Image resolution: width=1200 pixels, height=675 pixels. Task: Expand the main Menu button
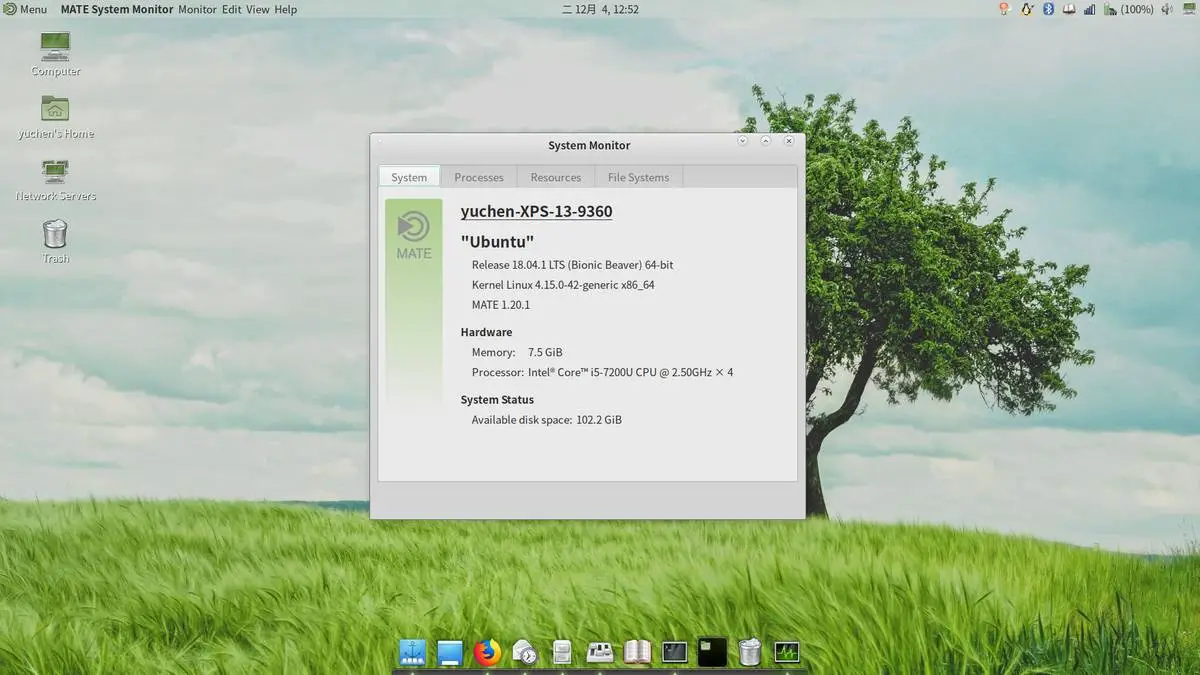click(24, 9)
